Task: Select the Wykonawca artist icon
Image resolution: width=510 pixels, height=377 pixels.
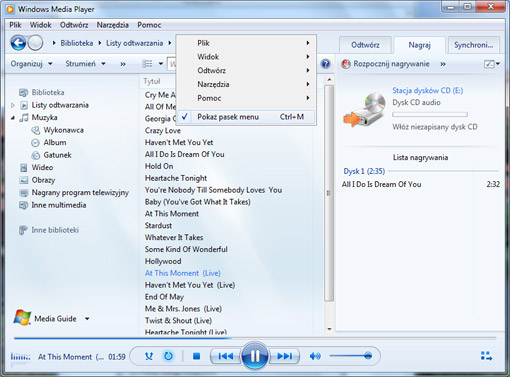Action: tap(35, 130)
